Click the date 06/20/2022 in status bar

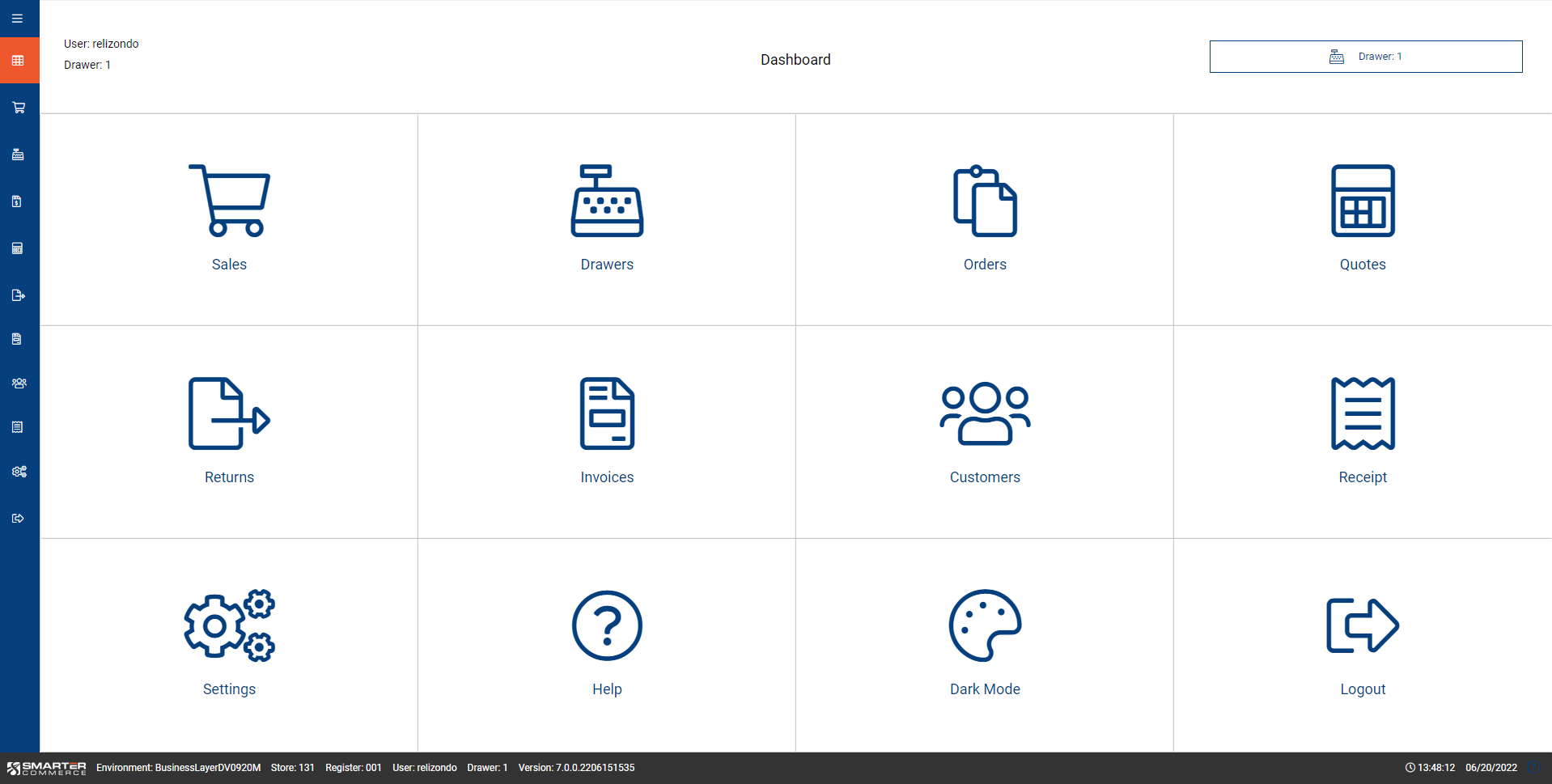pos(1491,768)
